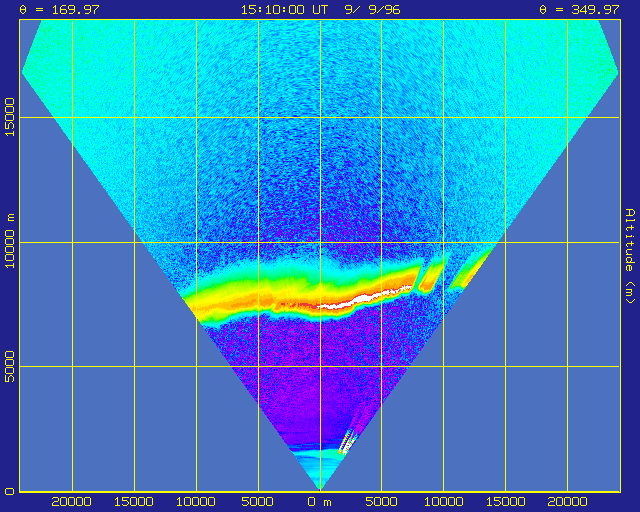
Task: Click the θ = 349.97 angle label
Action: pos(579,9)
